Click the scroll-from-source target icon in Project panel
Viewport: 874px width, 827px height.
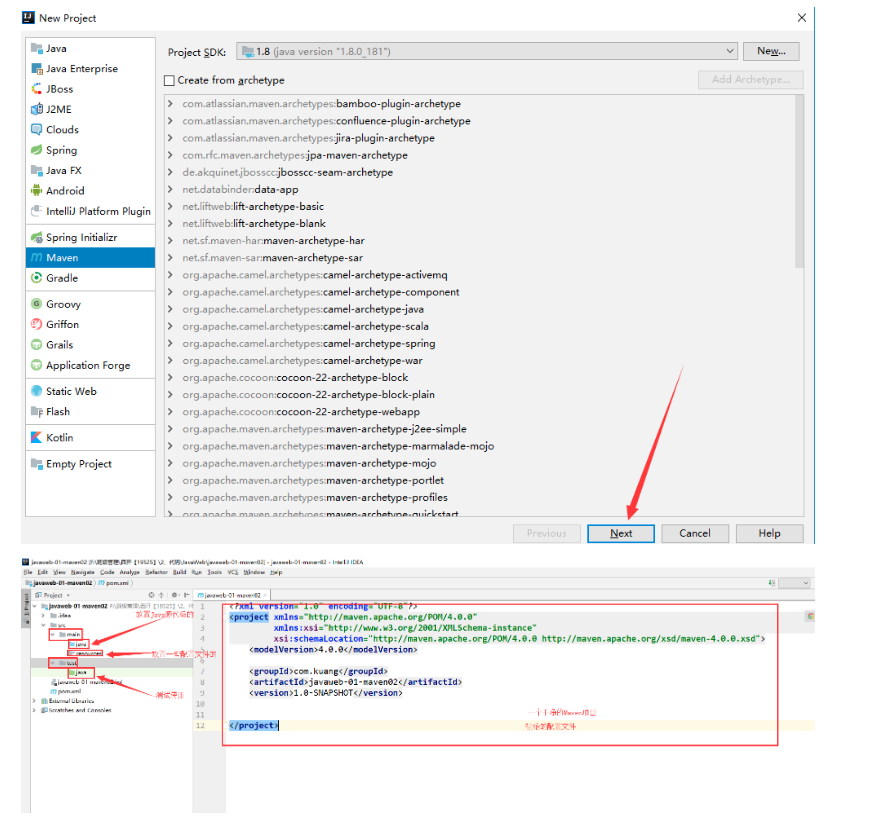pos(151,595)
